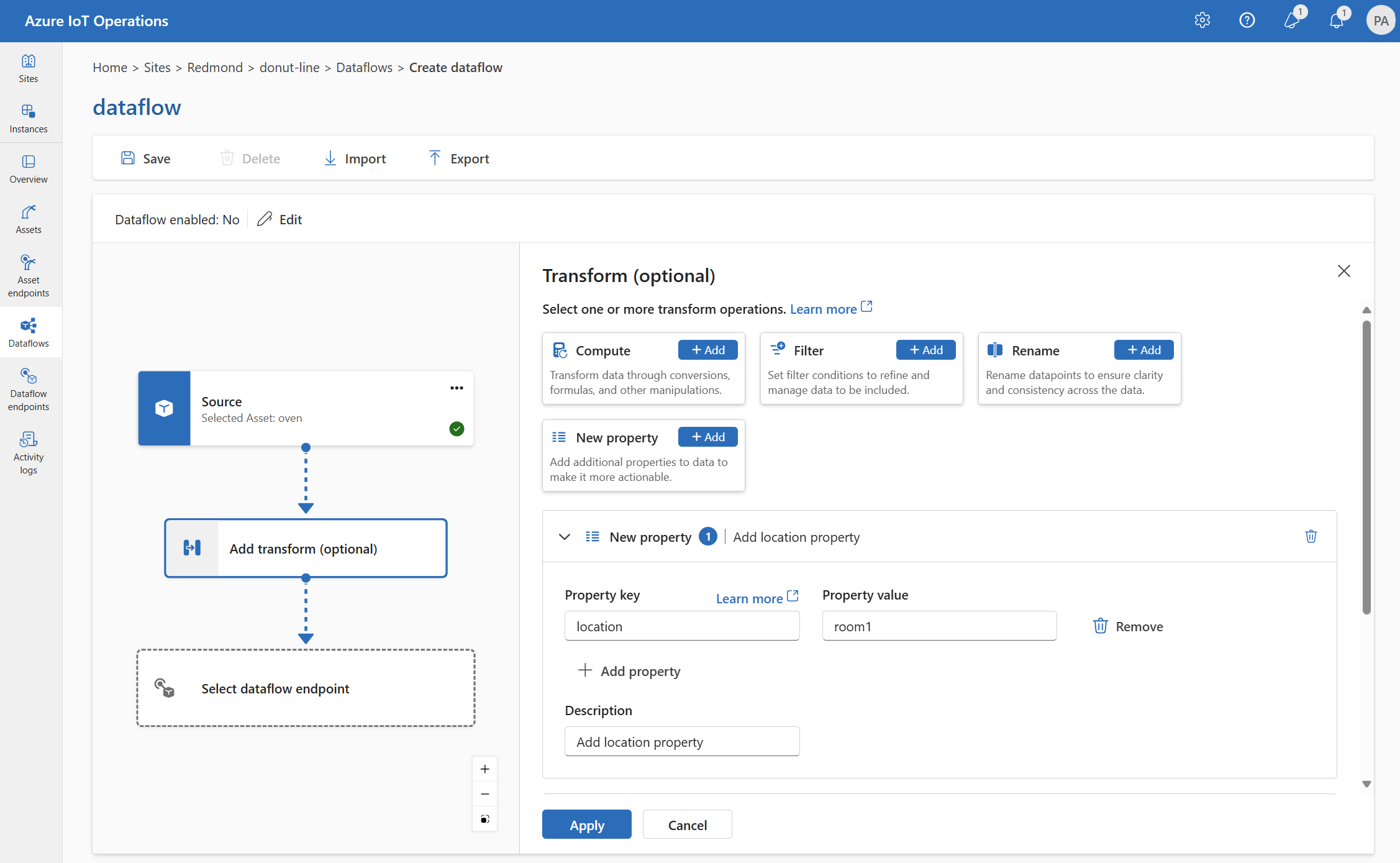Click the Apply button to save transform

pyautogui.click(x=587, y=825)
